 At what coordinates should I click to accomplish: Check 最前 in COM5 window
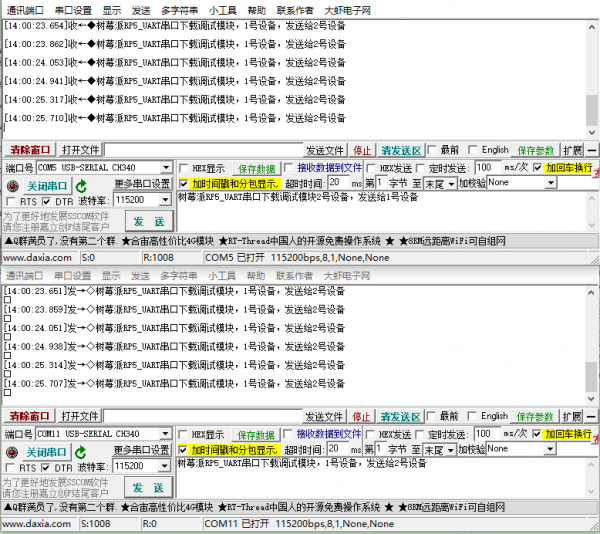432,150
